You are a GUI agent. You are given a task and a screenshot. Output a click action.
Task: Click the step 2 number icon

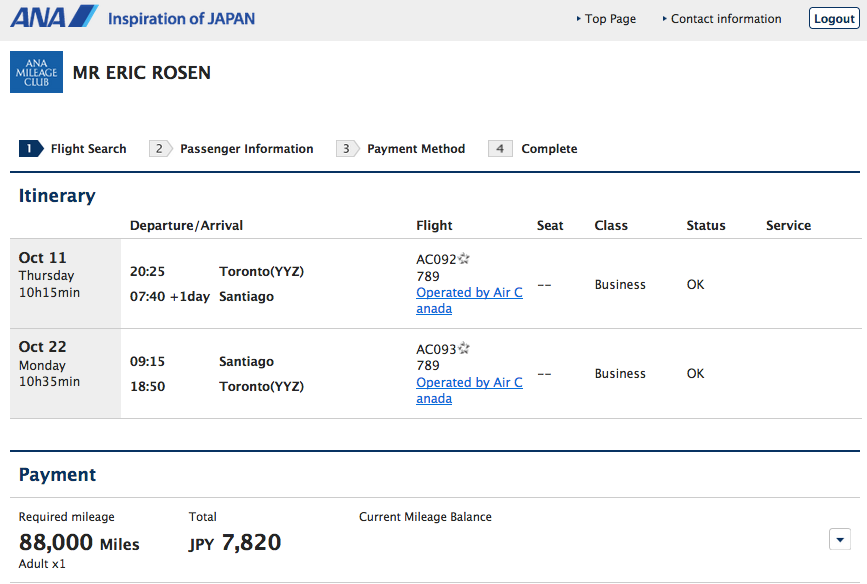tap(160, 149)
